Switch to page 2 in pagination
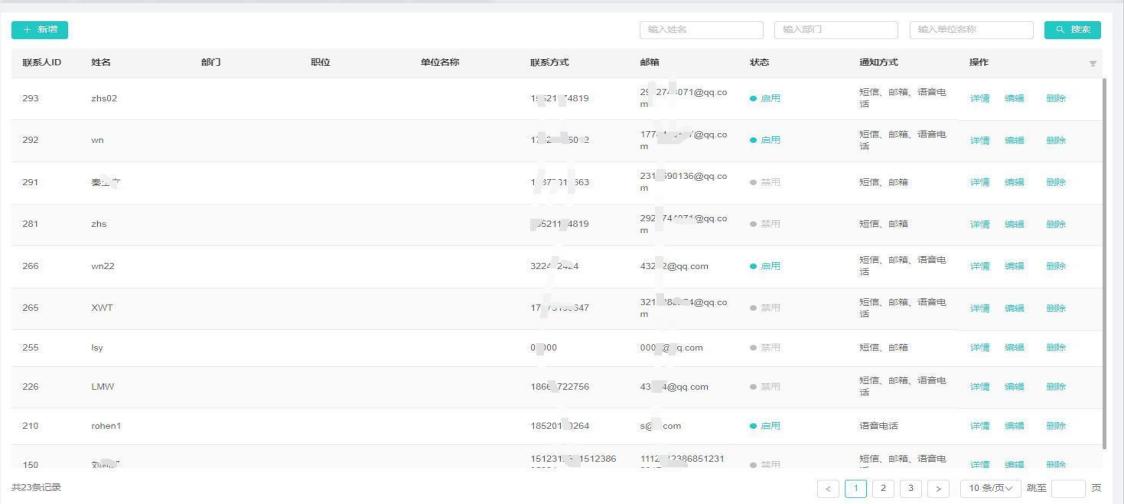Image resolution: width=1124 pixels, height=504 pixels. point(883,488)
